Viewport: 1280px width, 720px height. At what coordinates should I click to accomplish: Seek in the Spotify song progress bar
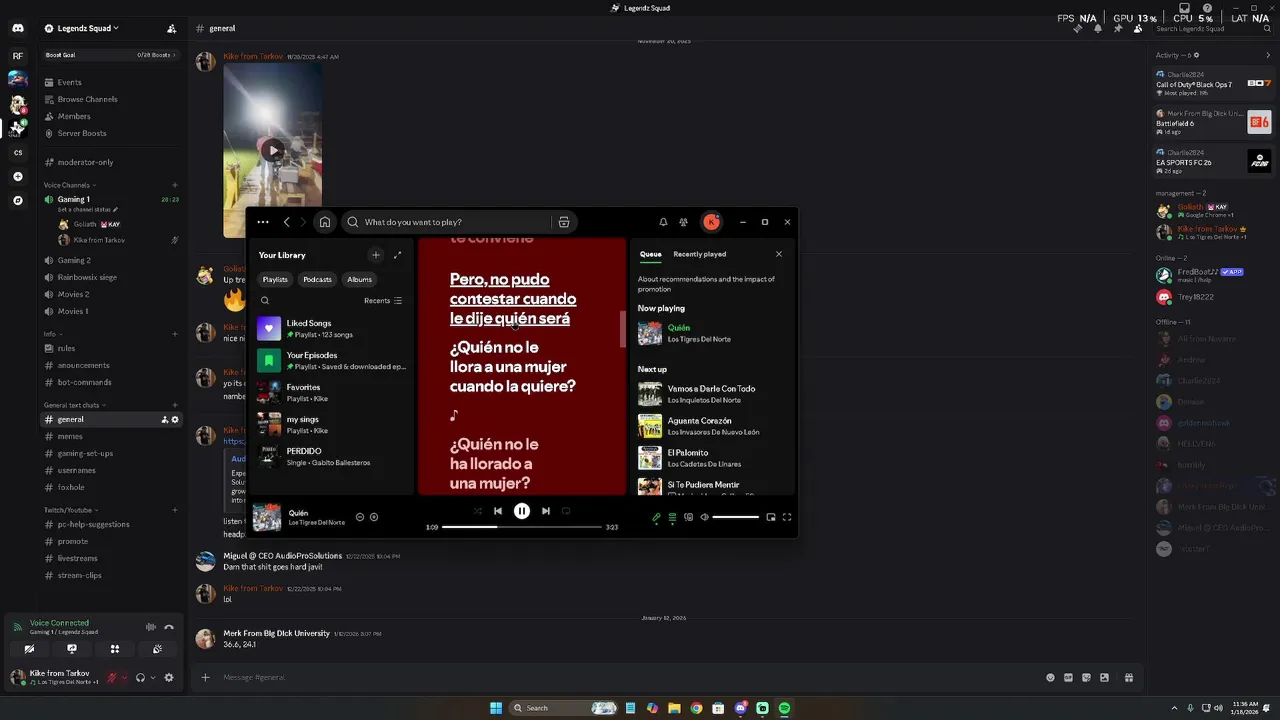pos(522,527)
